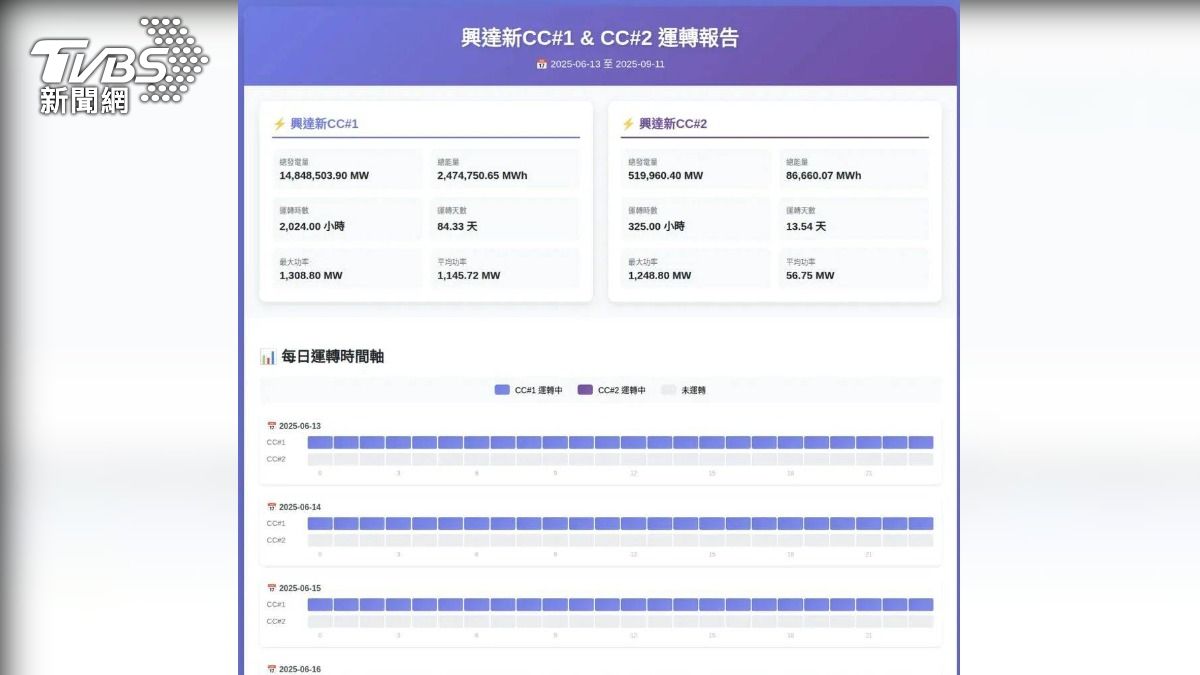
Task: Click the value 2,024.00 小時
Action: click(x=312, y=226)
